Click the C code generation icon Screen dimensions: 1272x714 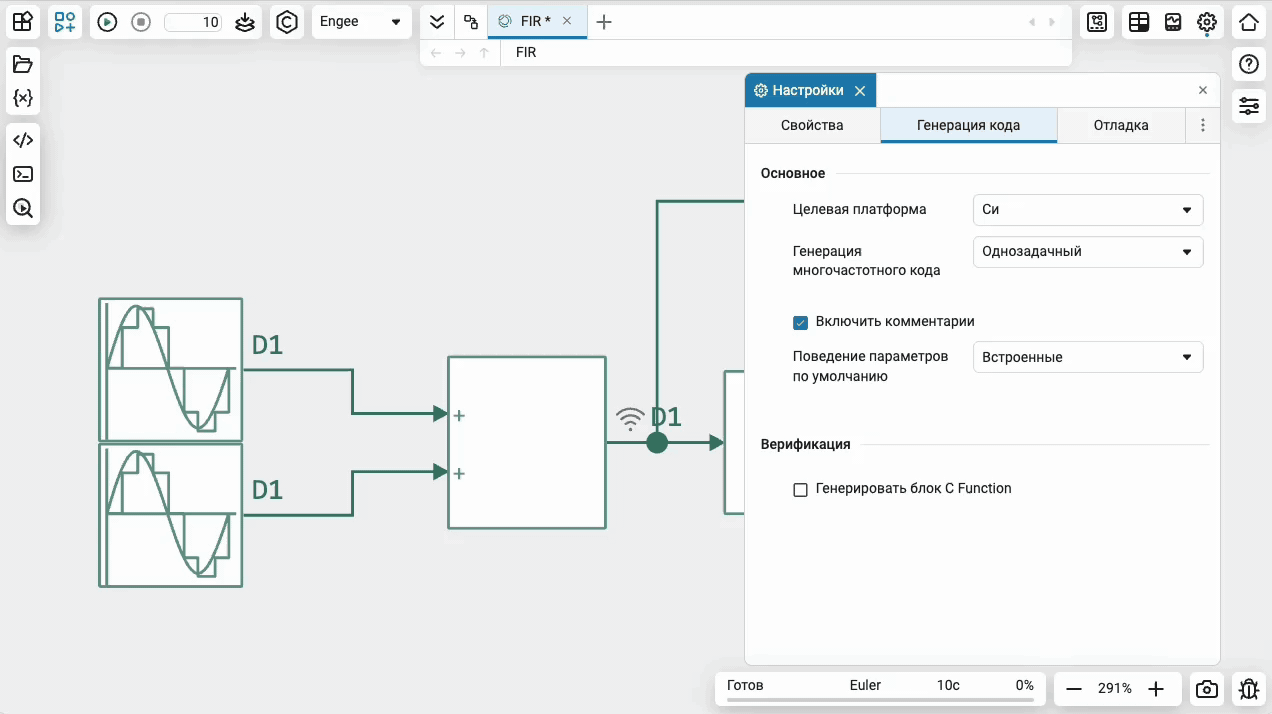point(287,22)
